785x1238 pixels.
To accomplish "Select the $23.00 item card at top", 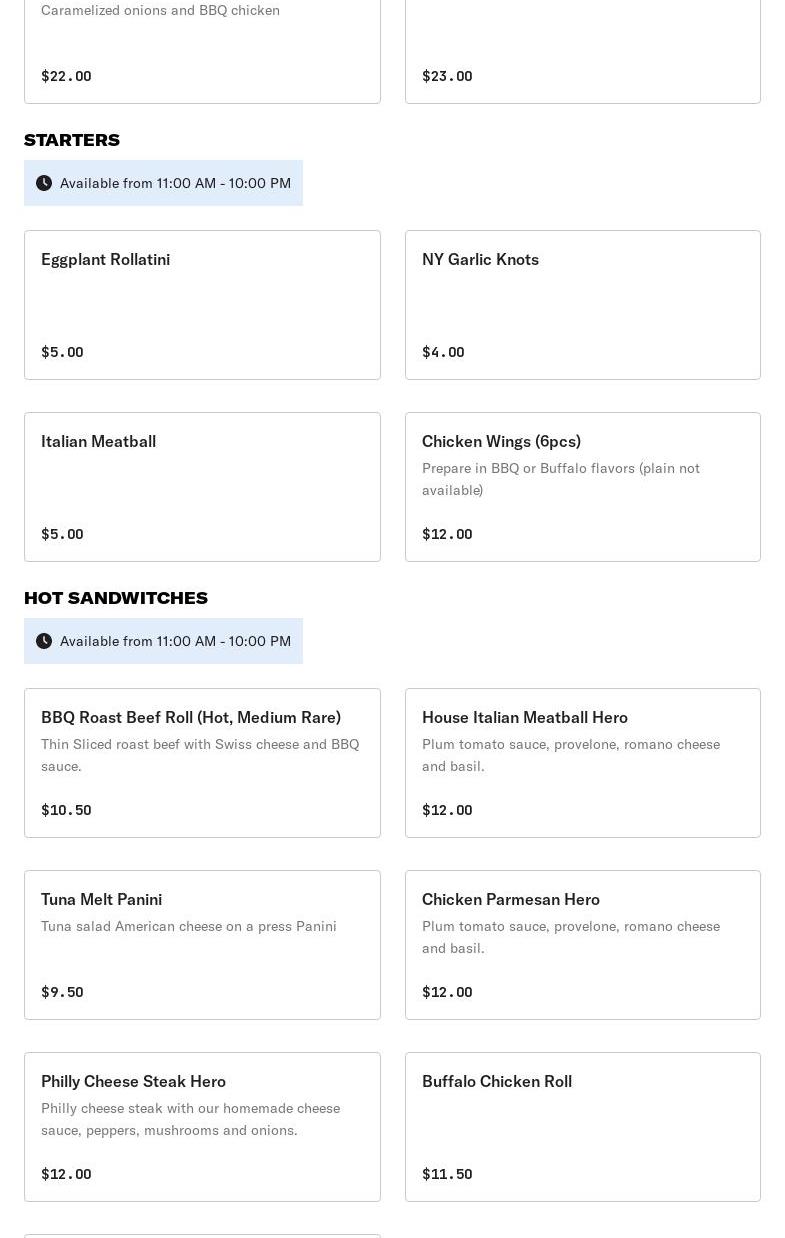I will [582, 50].
